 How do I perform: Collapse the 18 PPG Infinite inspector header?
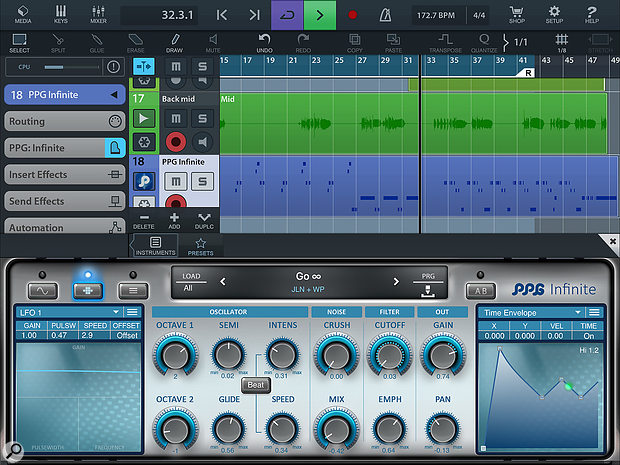[x=65, y=95]
